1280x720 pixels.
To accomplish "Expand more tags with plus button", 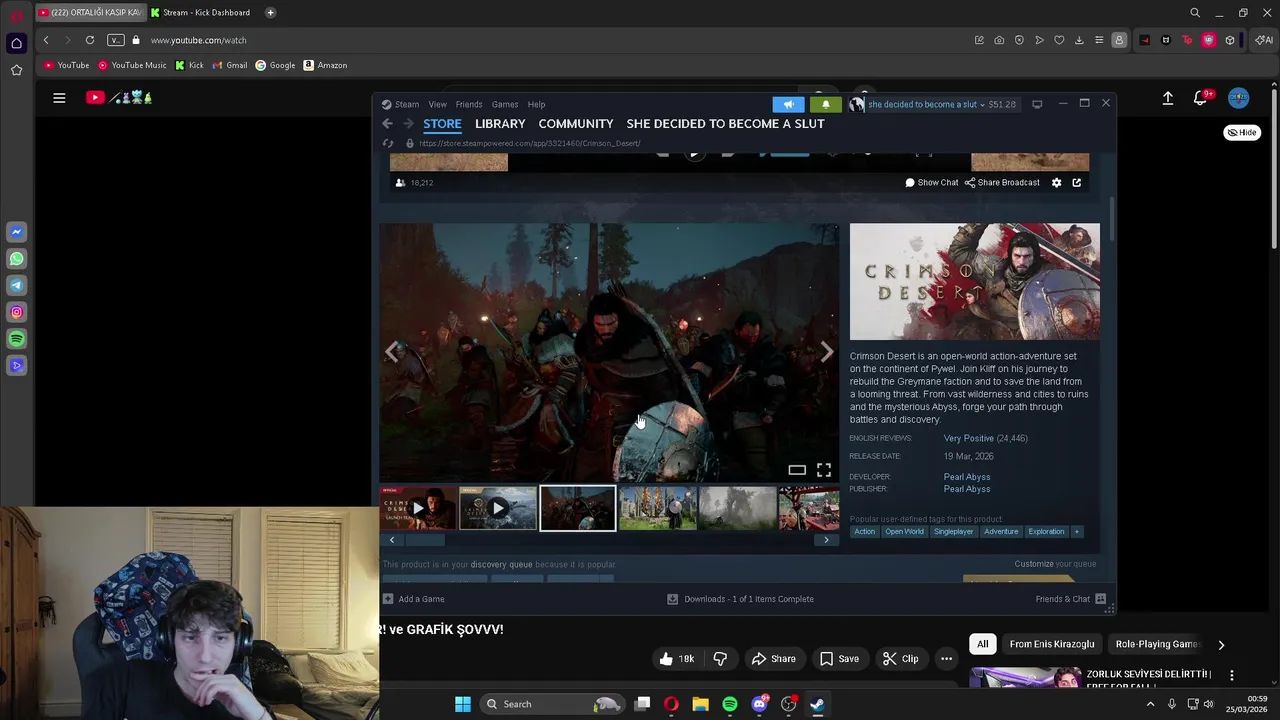I will 1077,532.
